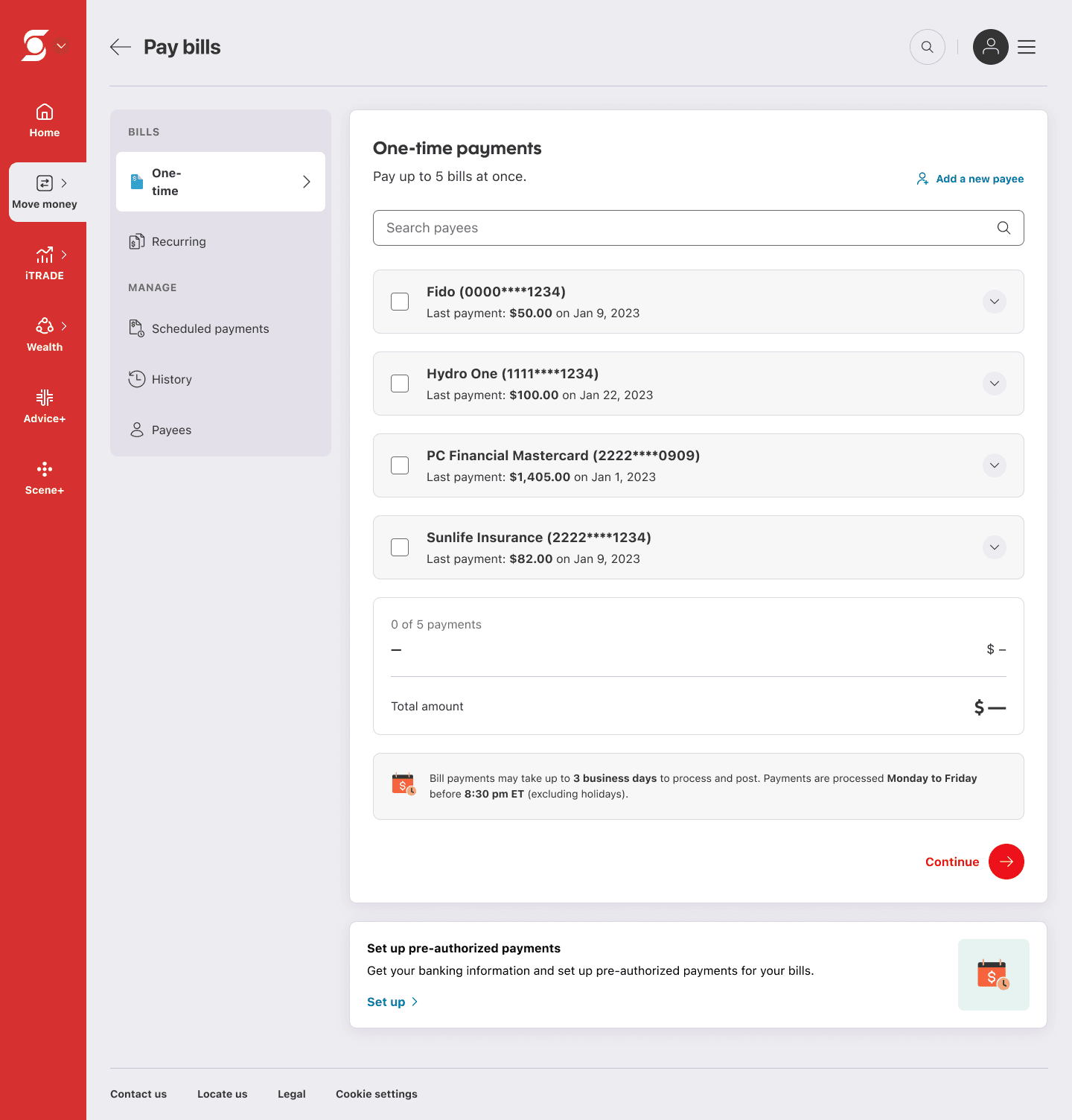
Task: Click the chevron on One-time item
Action: (x=306, y=182)
